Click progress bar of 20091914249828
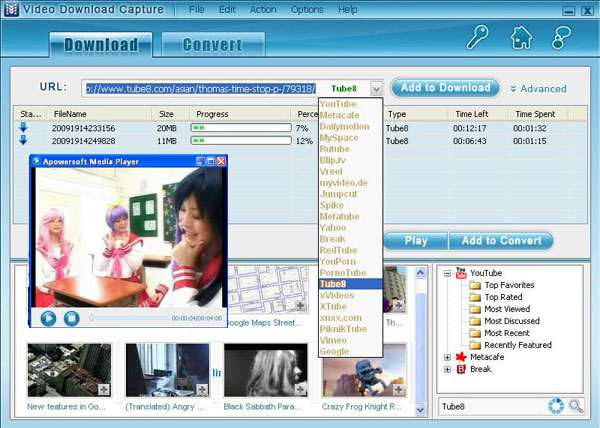Image resolution: width=600 pixels, height=428 pixels. tap(241, 140)
